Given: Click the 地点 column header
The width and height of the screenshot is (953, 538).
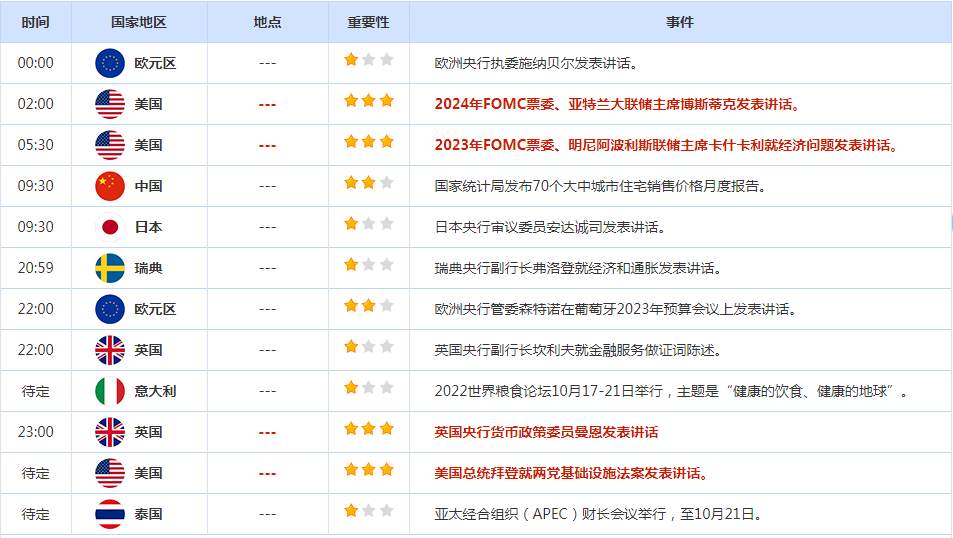Looking at the screenshot, I should pos(267,22).
